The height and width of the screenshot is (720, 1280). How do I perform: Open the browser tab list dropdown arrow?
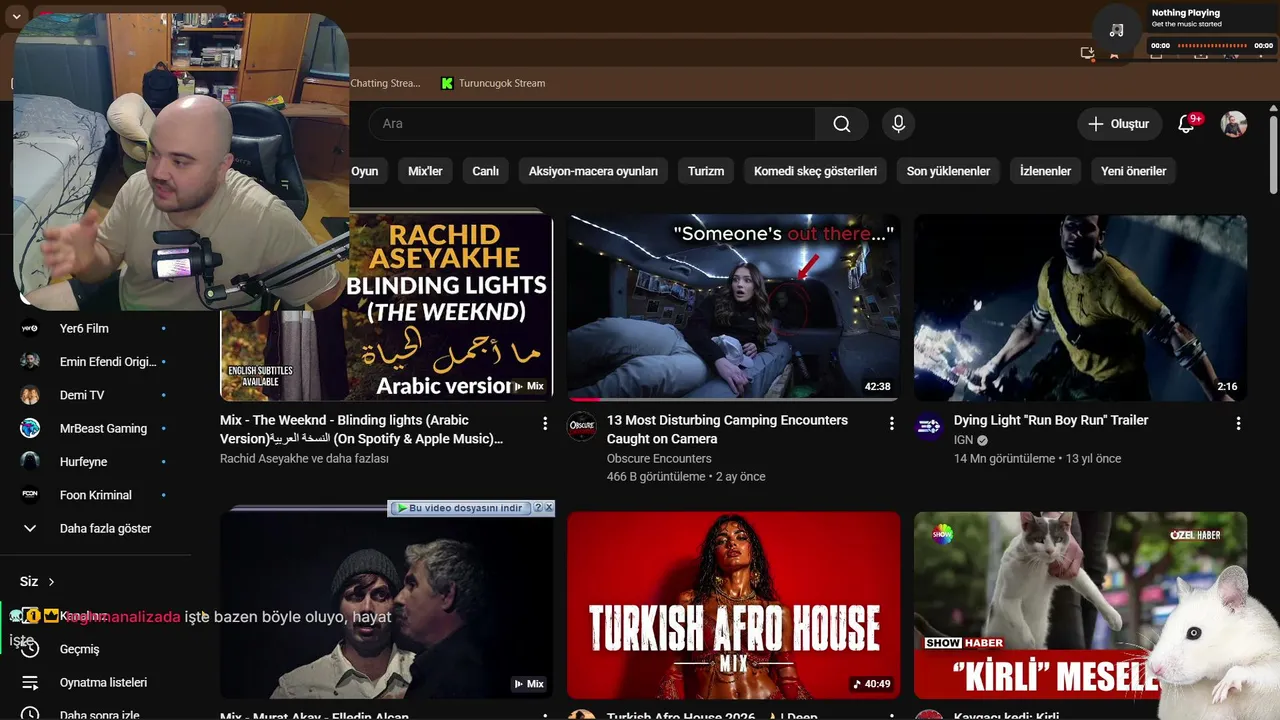pos(16,17)
